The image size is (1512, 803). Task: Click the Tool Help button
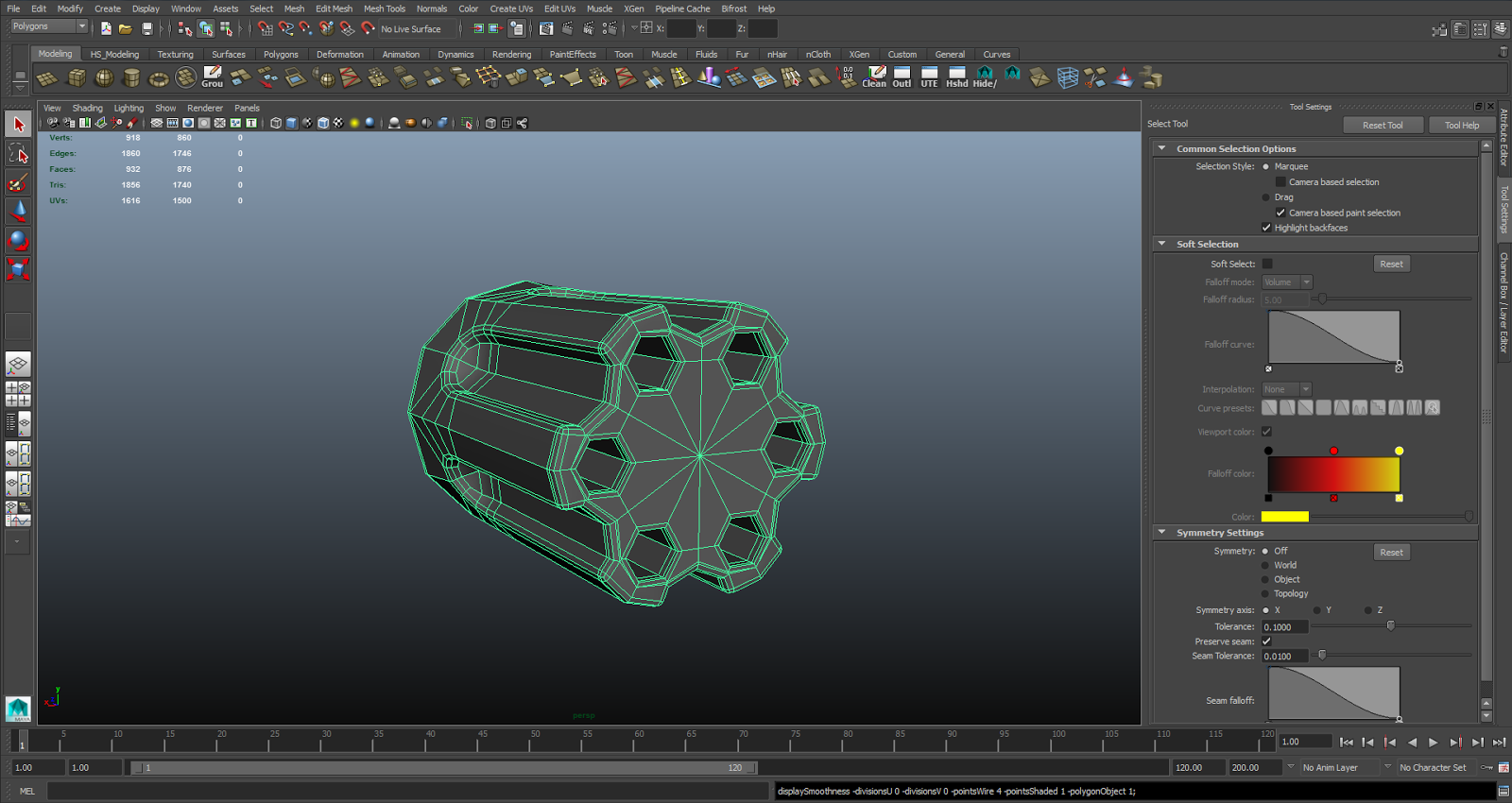pyautogui.click(x=1461, y=125)
